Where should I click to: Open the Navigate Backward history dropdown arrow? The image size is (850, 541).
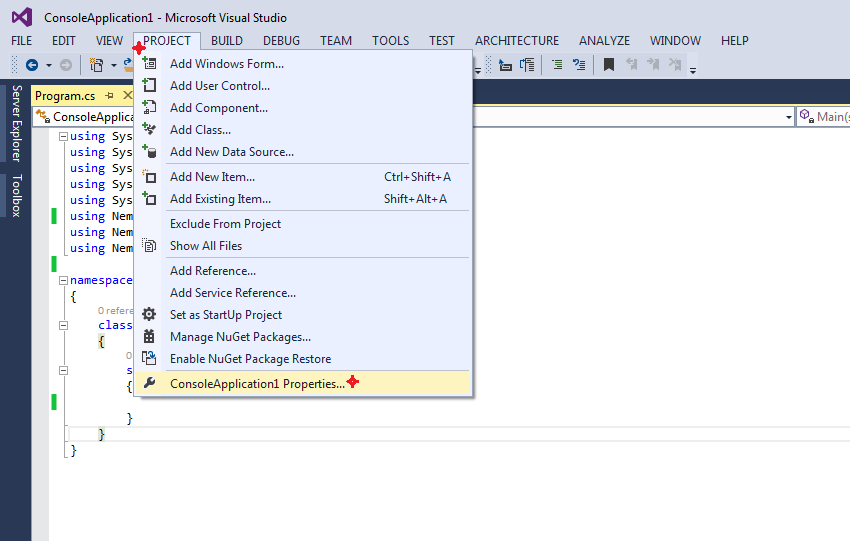(x=49, y=66)
